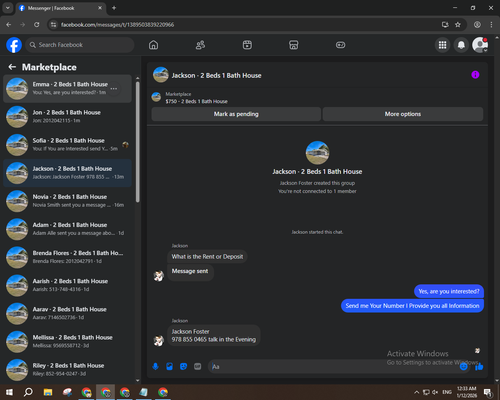
Task: Open the Aarish 2 Beds 1 Bath House chat
Action: point(67,285)
